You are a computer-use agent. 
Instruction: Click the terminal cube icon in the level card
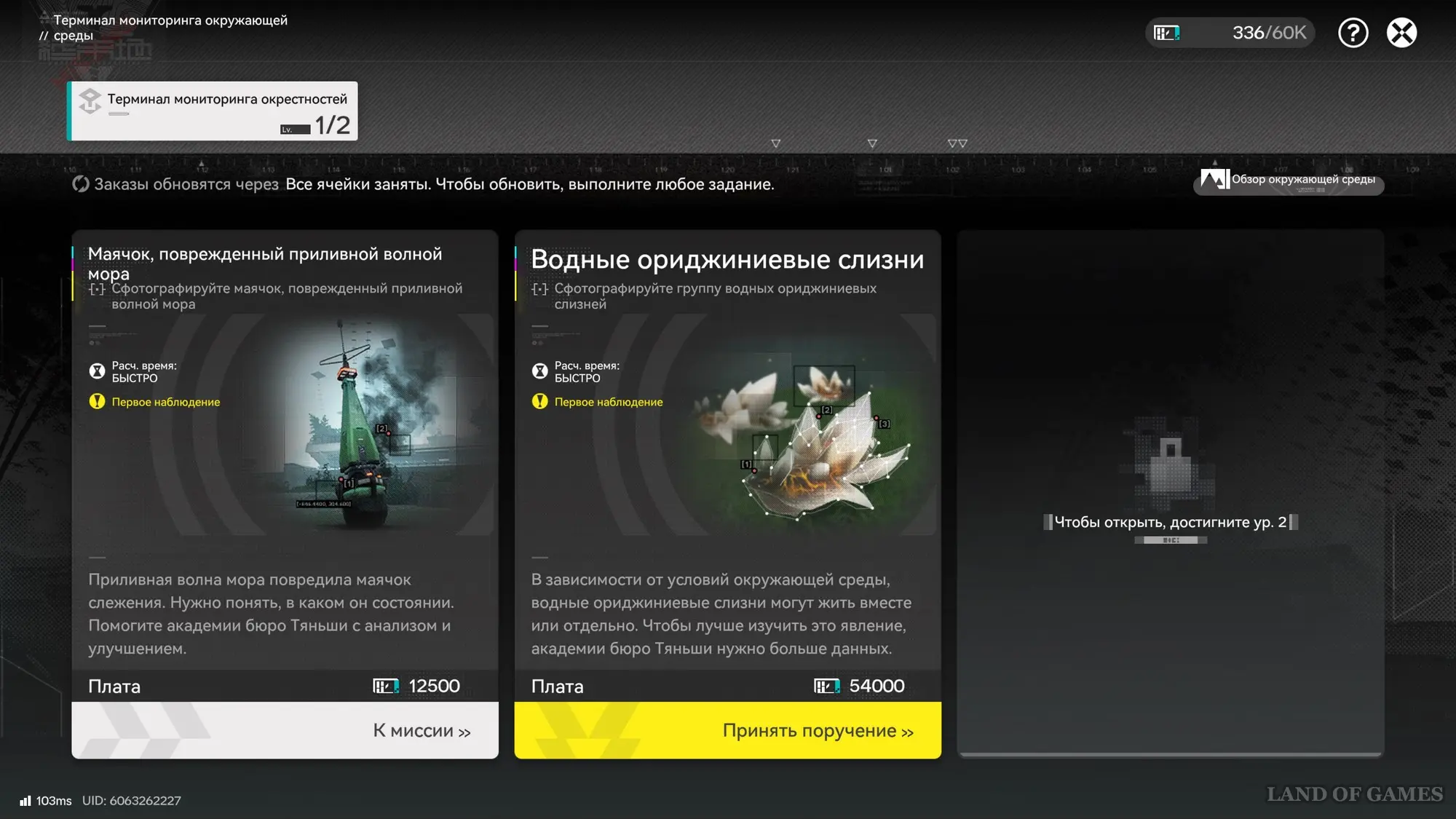pos(90,100)
